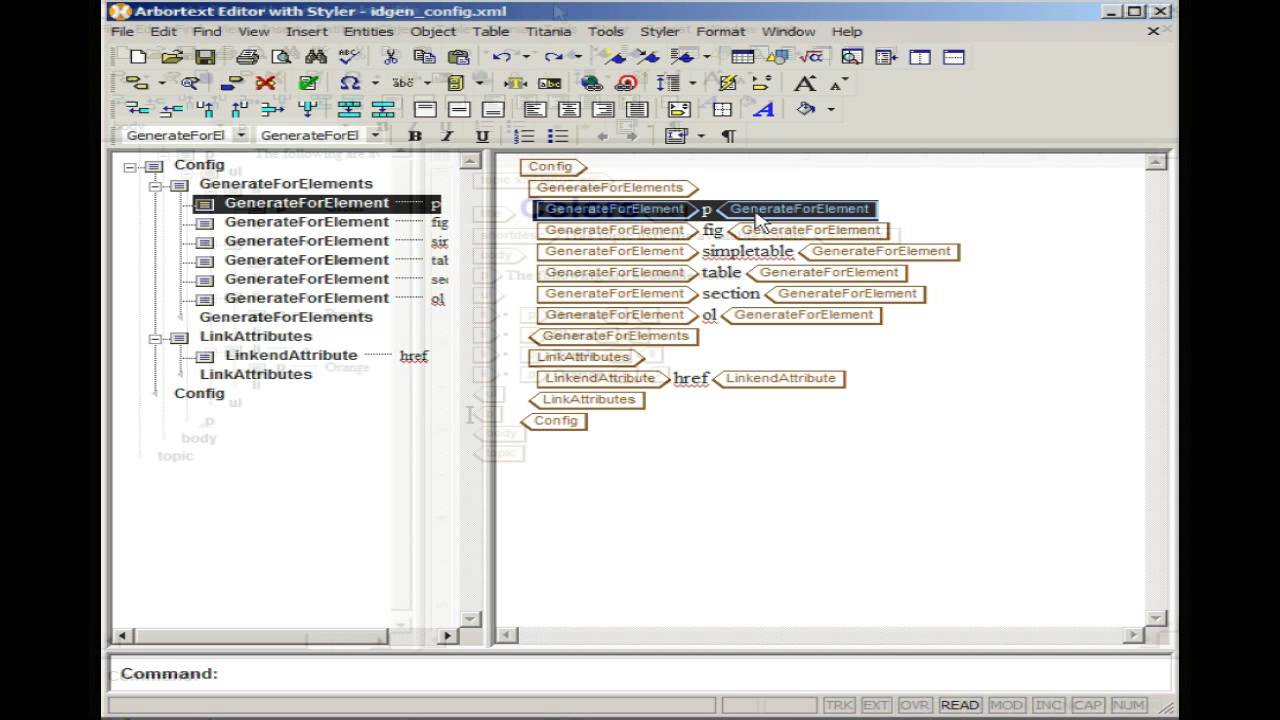
Task: Toggle the READ status bar indicator
Action: (x=959, y=705)
